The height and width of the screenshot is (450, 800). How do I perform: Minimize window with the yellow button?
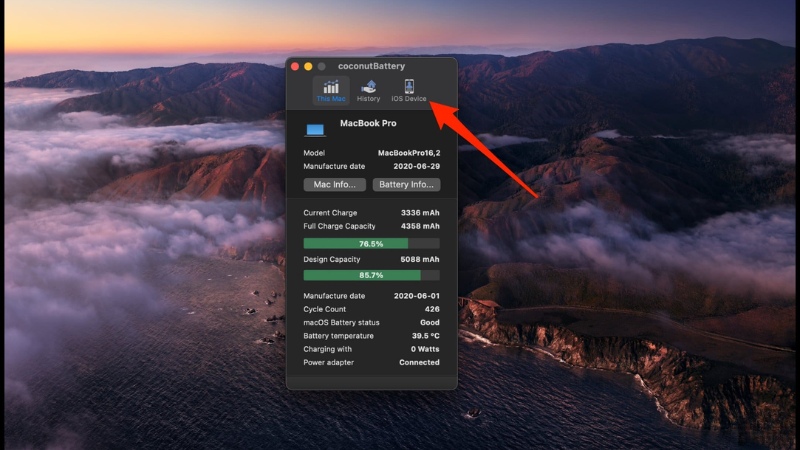pyautogui.click(x=308, y=66)
